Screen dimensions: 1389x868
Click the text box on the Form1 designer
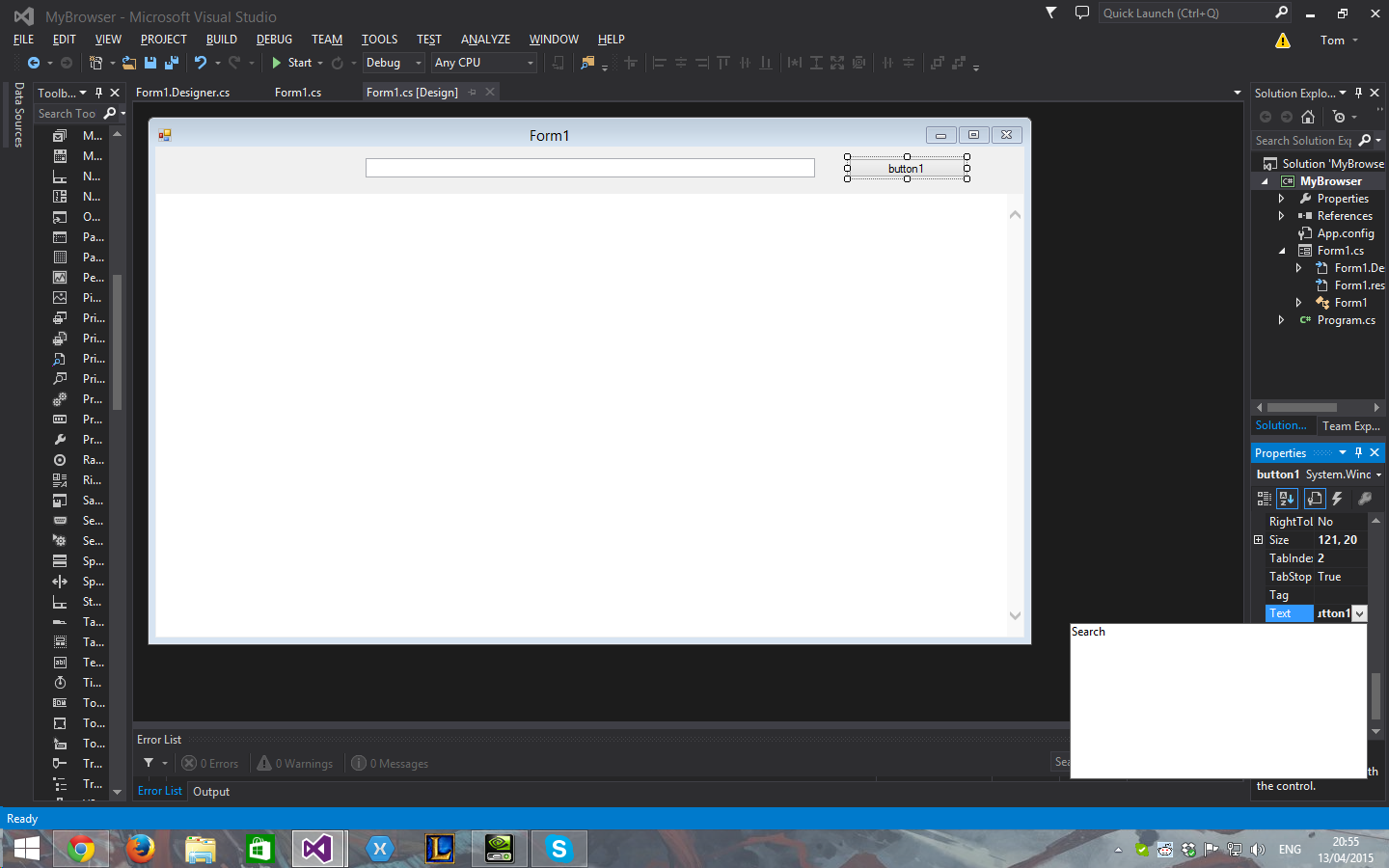pos(590,168)
